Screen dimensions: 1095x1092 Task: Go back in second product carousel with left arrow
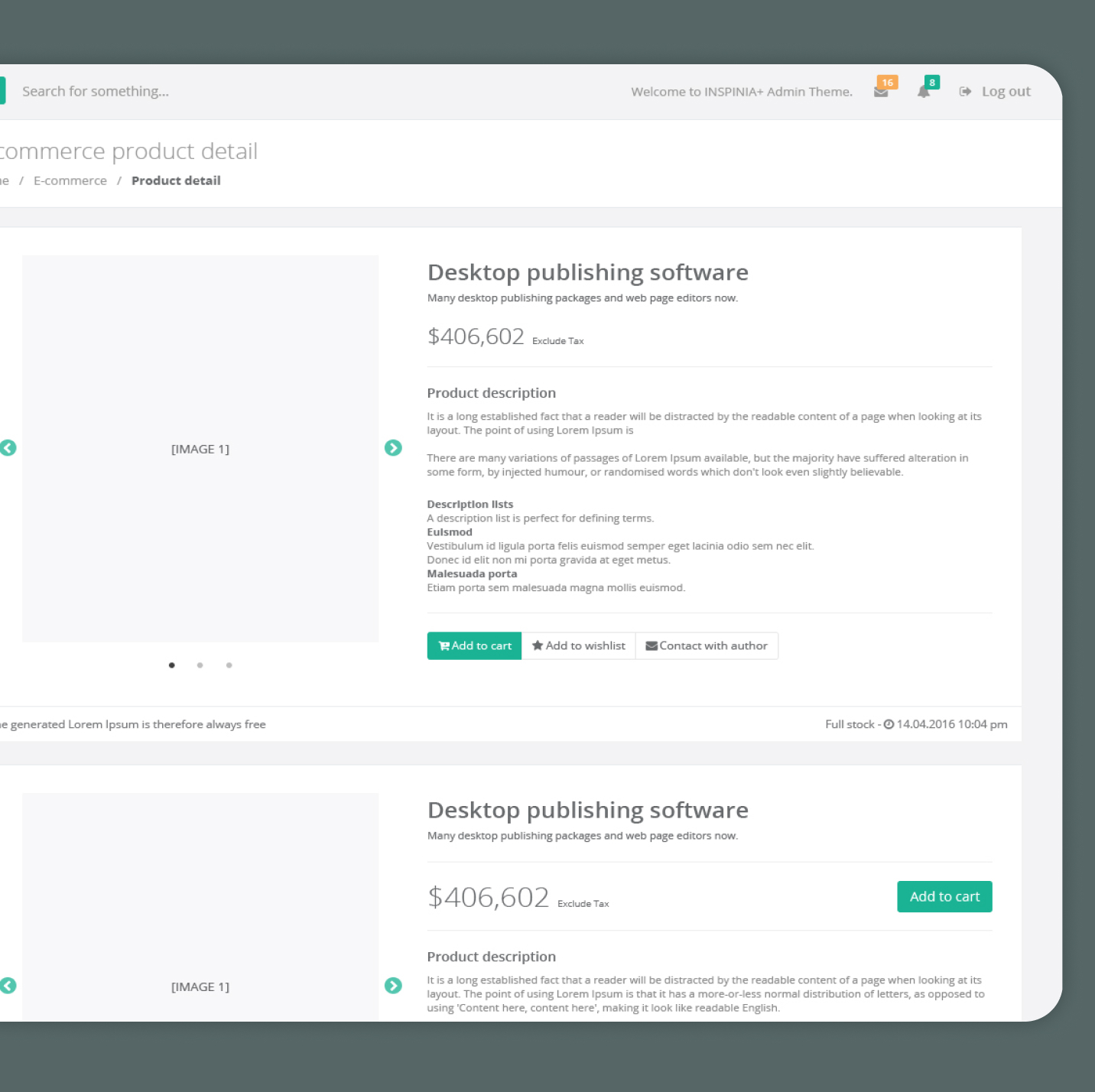point(8,986)
